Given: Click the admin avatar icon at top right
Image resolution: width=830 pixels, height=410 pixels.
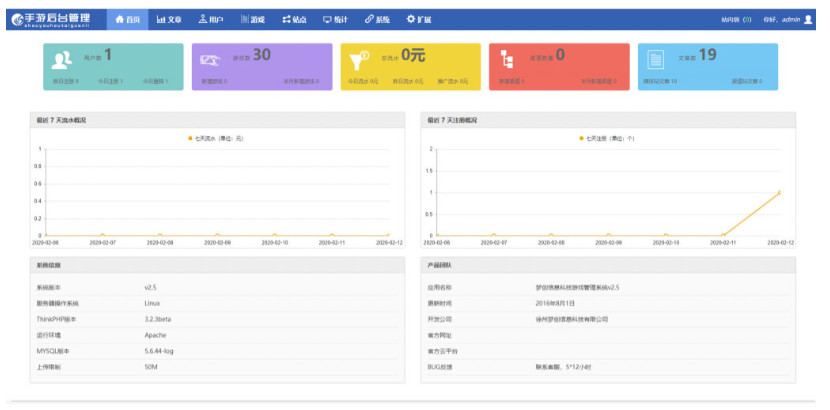Looking at the screenshot, I should coord(808,19).
